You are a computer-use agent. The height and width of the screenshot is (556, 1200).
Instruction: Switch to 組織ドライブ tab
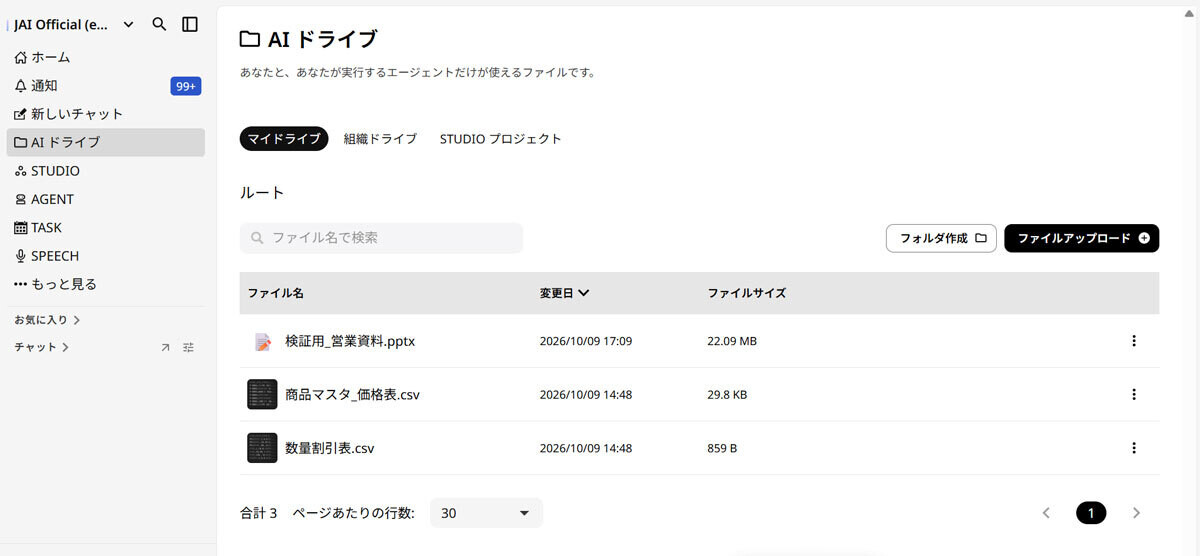click(380, 139)
